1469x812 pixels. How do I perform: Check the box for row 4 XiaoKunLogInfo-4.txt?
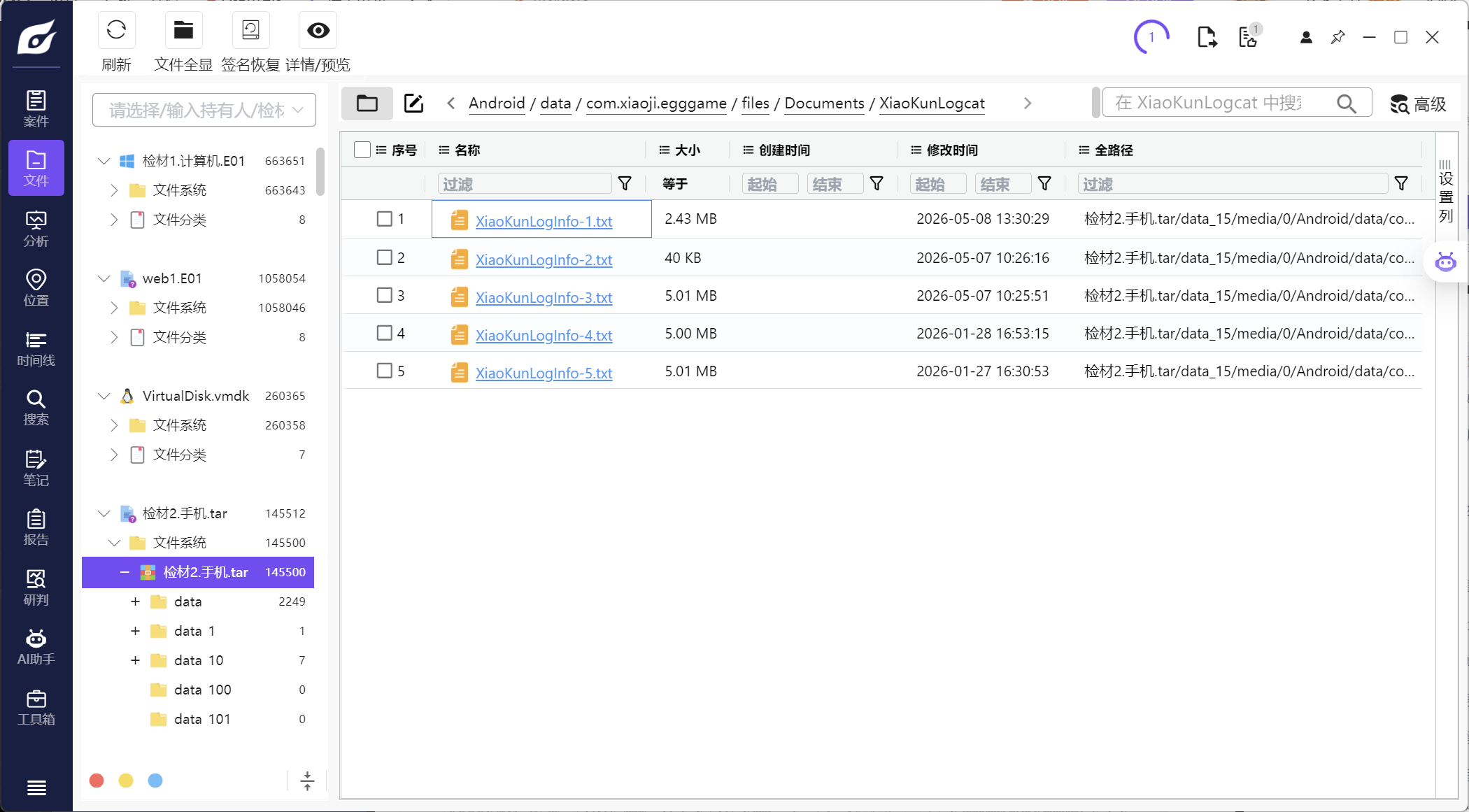pos(384,333)
